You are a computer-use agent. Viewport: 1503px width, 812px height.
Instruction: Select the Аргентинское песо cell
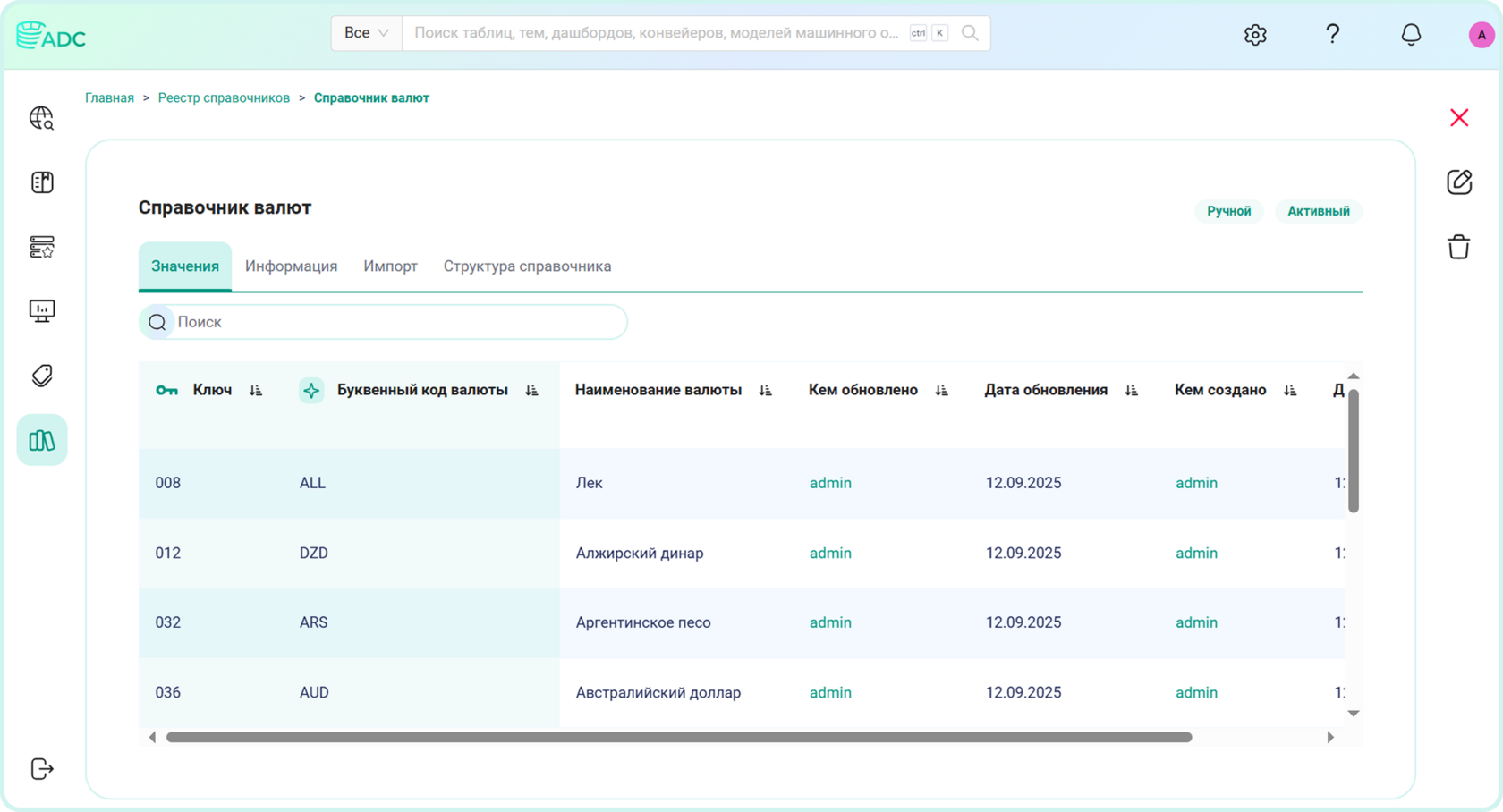click(643, 622)
